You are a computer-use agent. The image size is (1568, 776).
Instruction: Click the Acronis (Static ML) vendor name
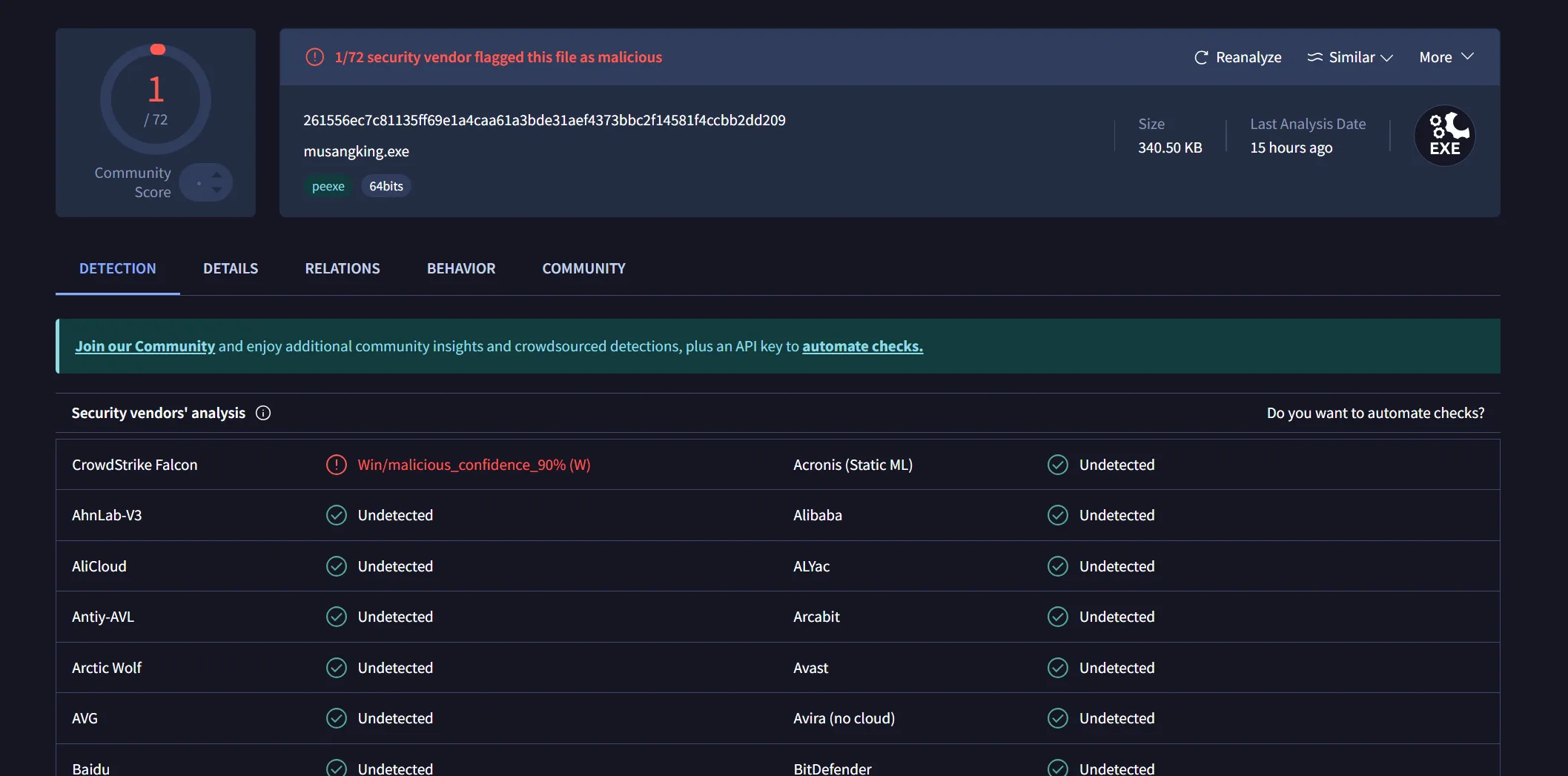[x=853, y=465]
